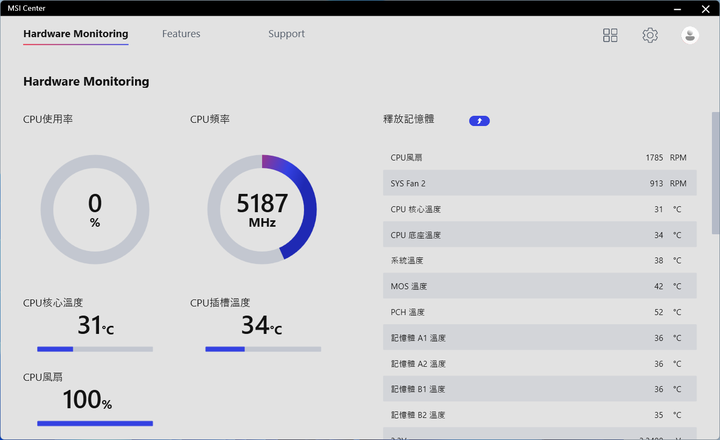Open the user account avatar
Screen dimensions: 720x440
[690, 35]
